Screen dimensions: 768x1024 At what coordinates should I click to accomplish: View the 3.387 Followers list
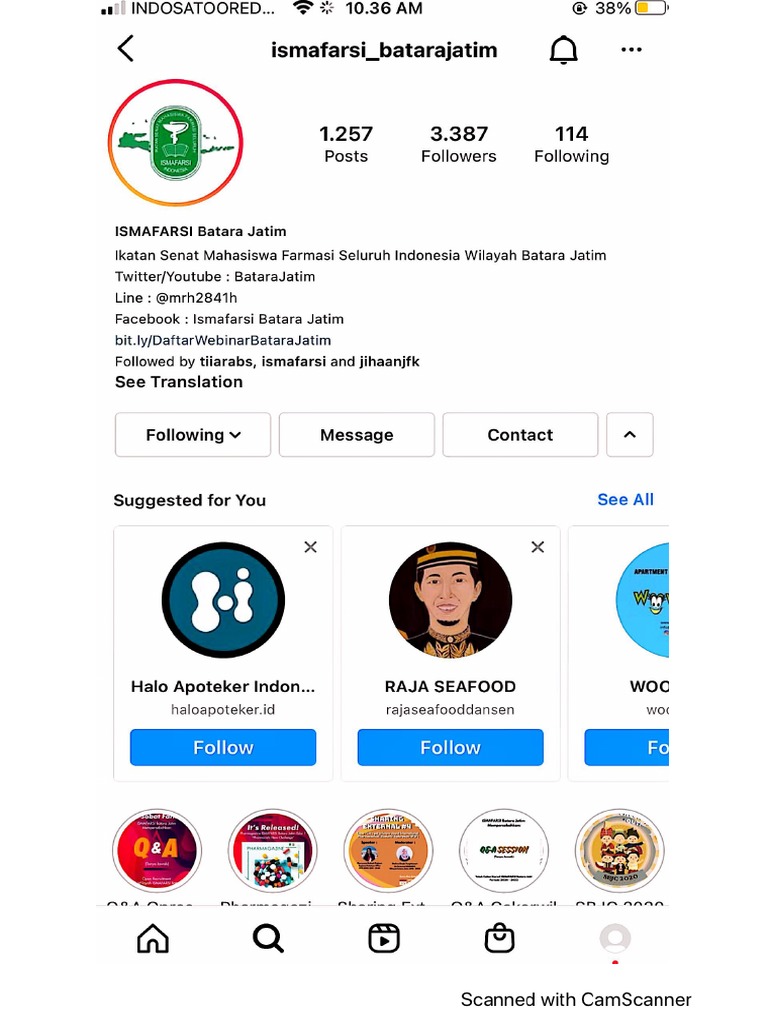(458, 144)
